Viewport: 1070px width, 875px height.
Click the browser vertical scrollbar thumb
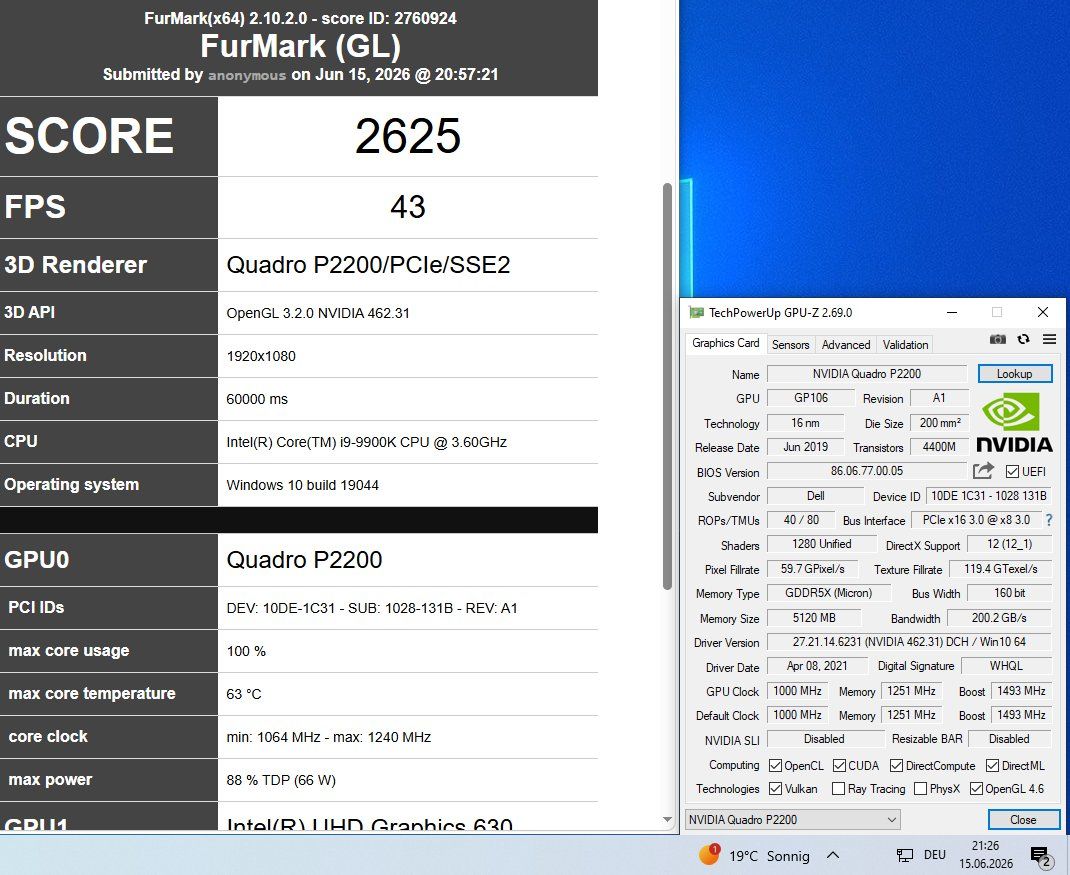(x=667, y=386)
